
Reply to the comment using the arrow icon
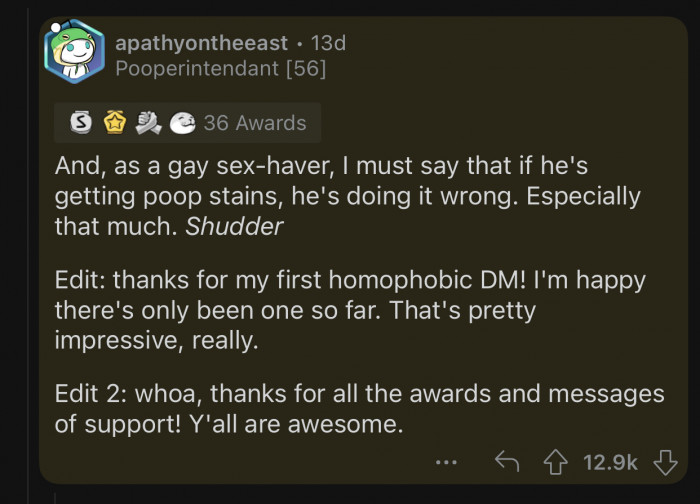[507, 462]
